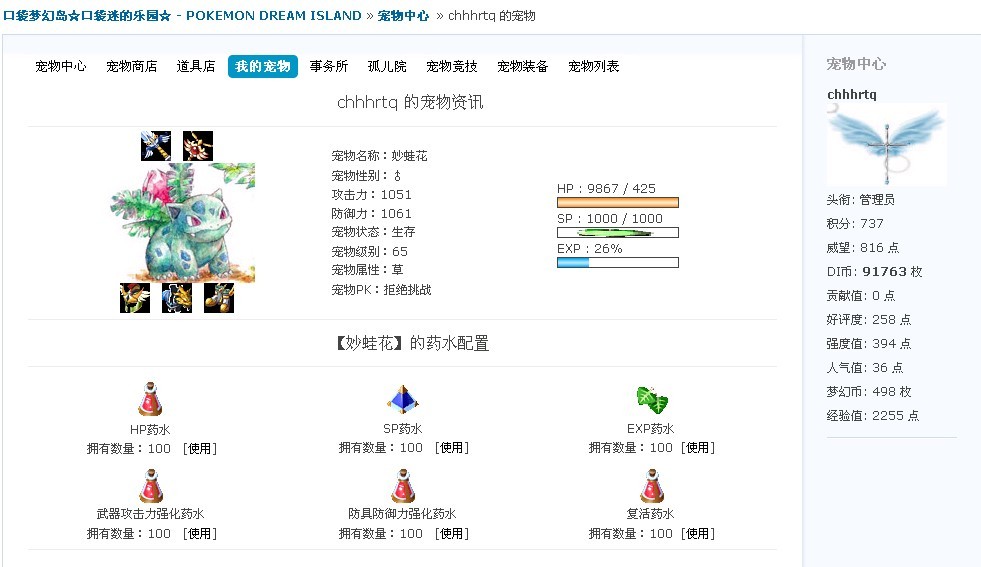
Task: Click the 武器攻击力强化药水 potion icon
Action: [x=151, y=486]
